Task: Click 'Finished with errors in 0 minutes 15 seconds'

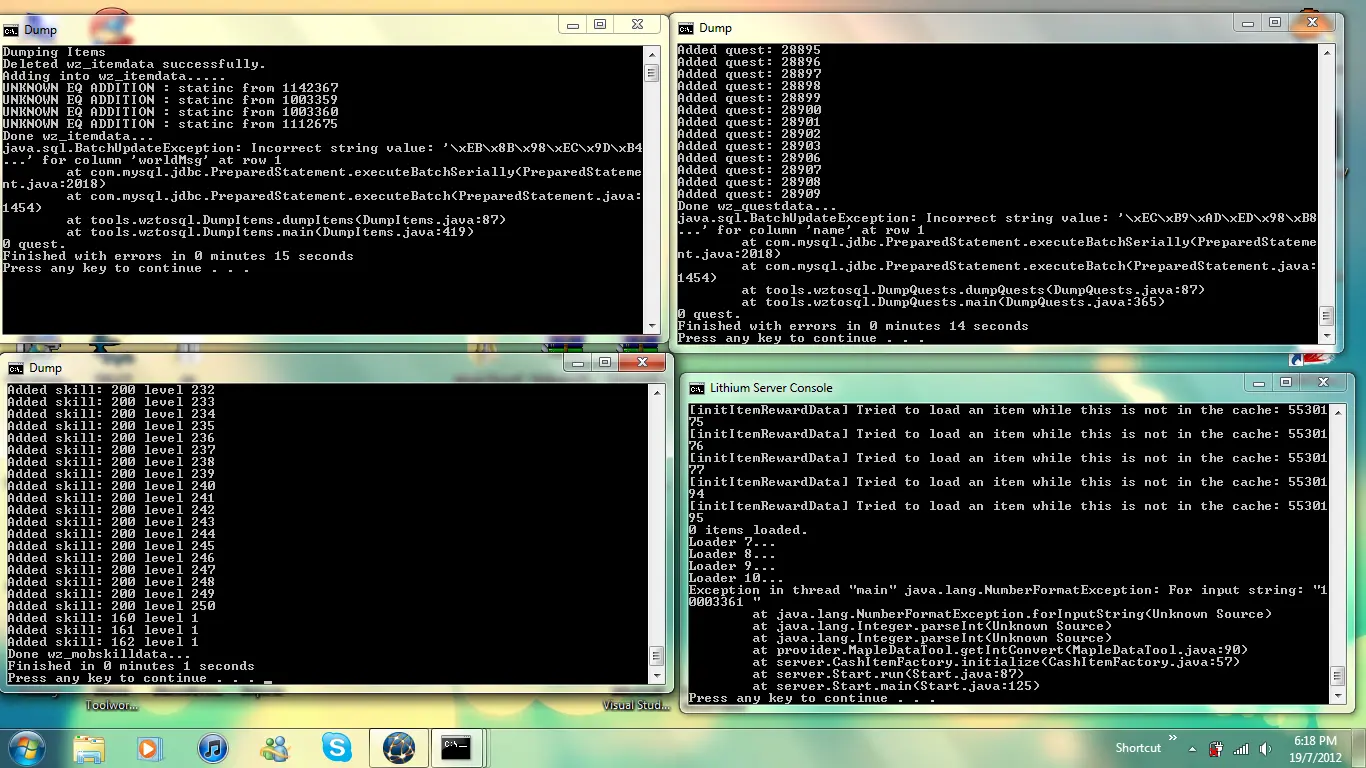Action: pyautogui.click(x=178, y=256)
